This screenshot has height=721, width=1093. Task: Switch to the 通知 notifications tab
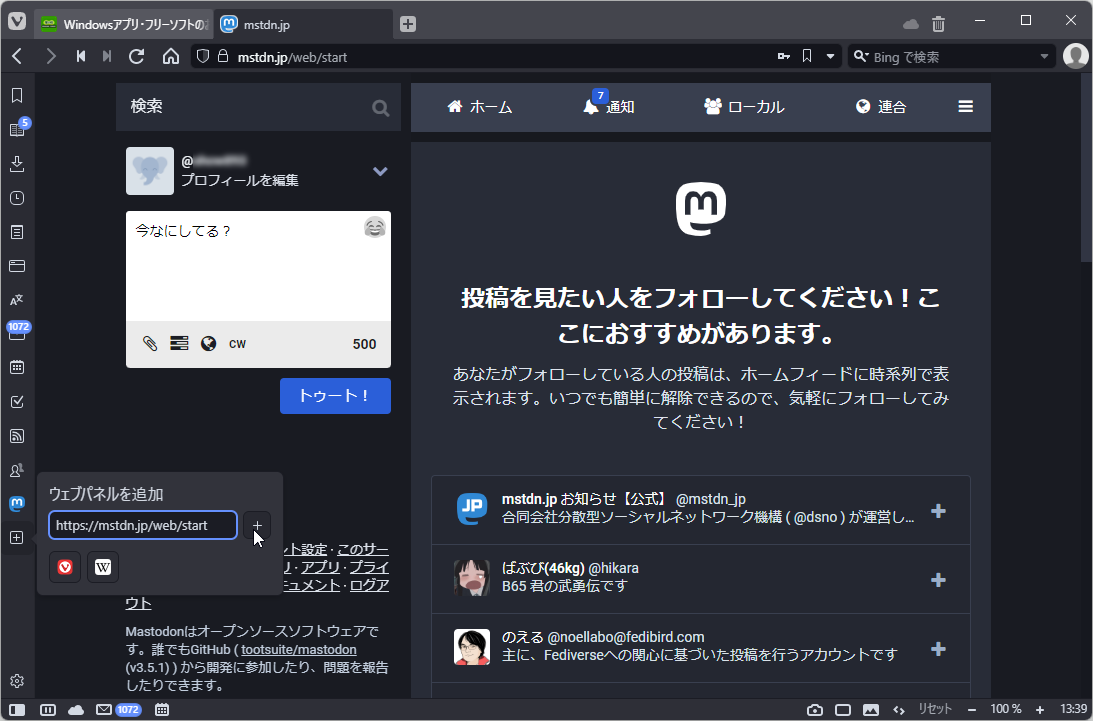609,107
